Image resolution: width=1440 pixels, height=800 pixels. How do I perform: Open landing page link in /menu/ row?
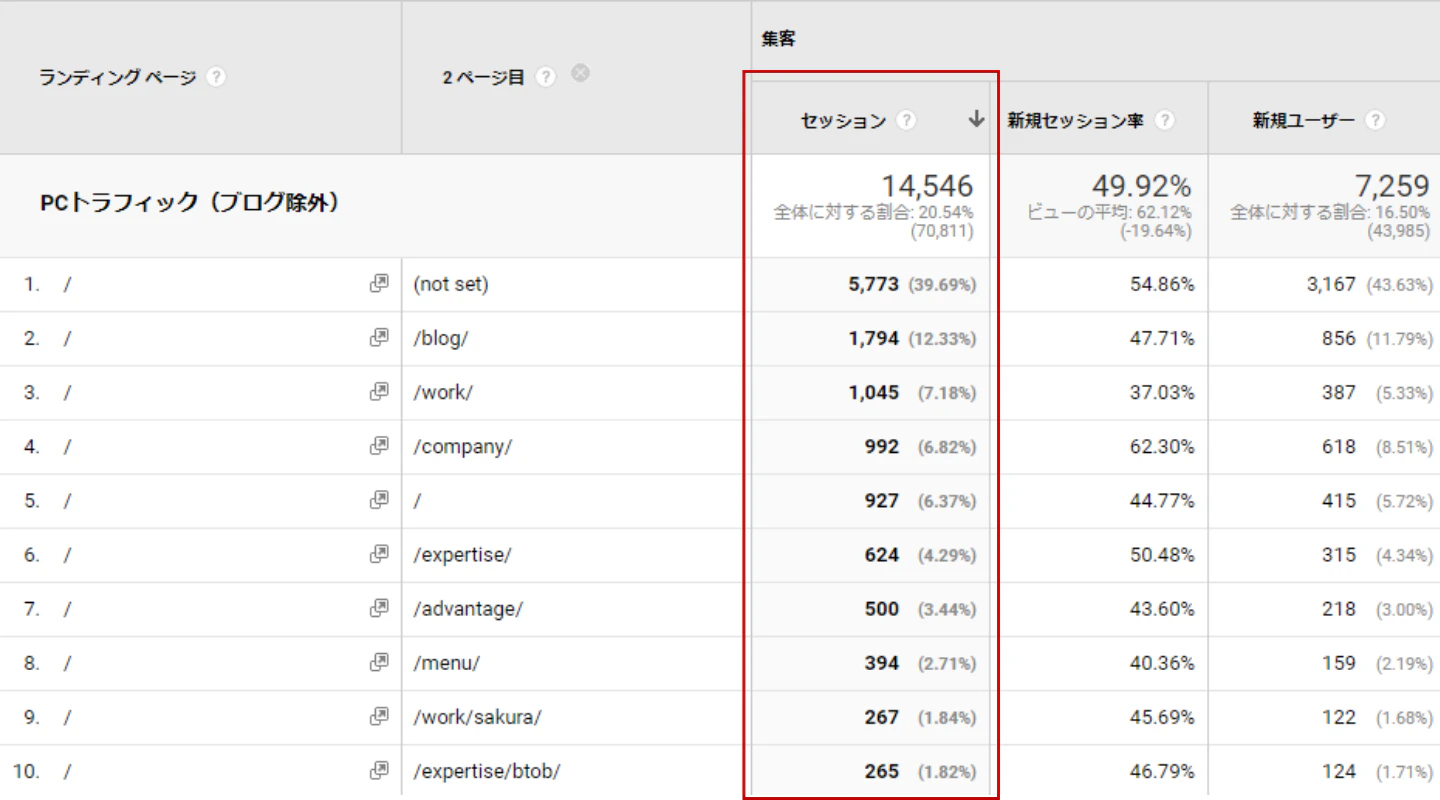click(x=379, y=662)
